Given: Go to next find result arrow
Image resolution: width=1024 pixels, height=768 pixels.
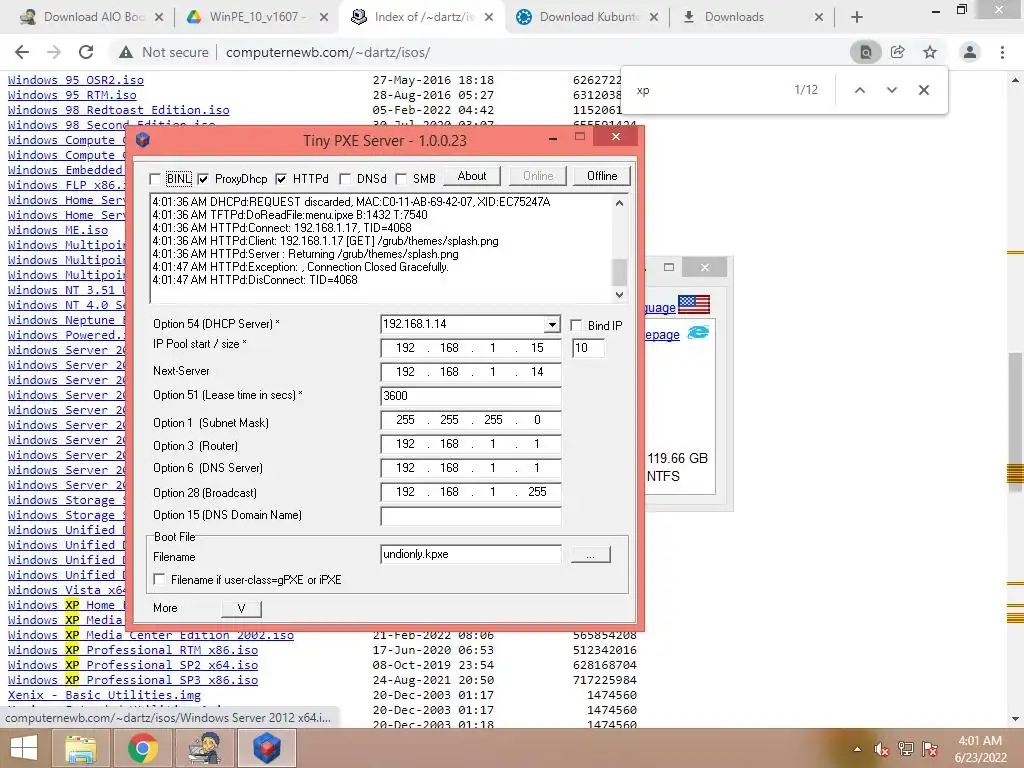Looking at the screenshot, I should [892, 90].
